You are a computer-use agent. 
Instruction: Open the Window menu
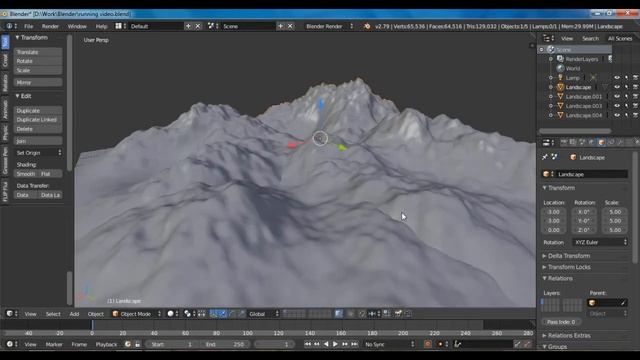(77, 26)
